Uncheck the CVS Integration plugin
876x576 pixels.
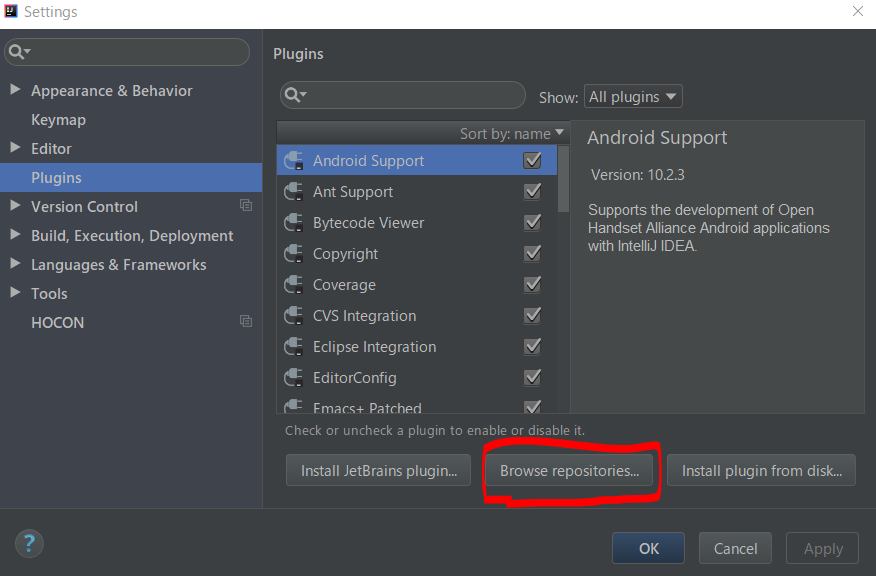tap(532, 316)
